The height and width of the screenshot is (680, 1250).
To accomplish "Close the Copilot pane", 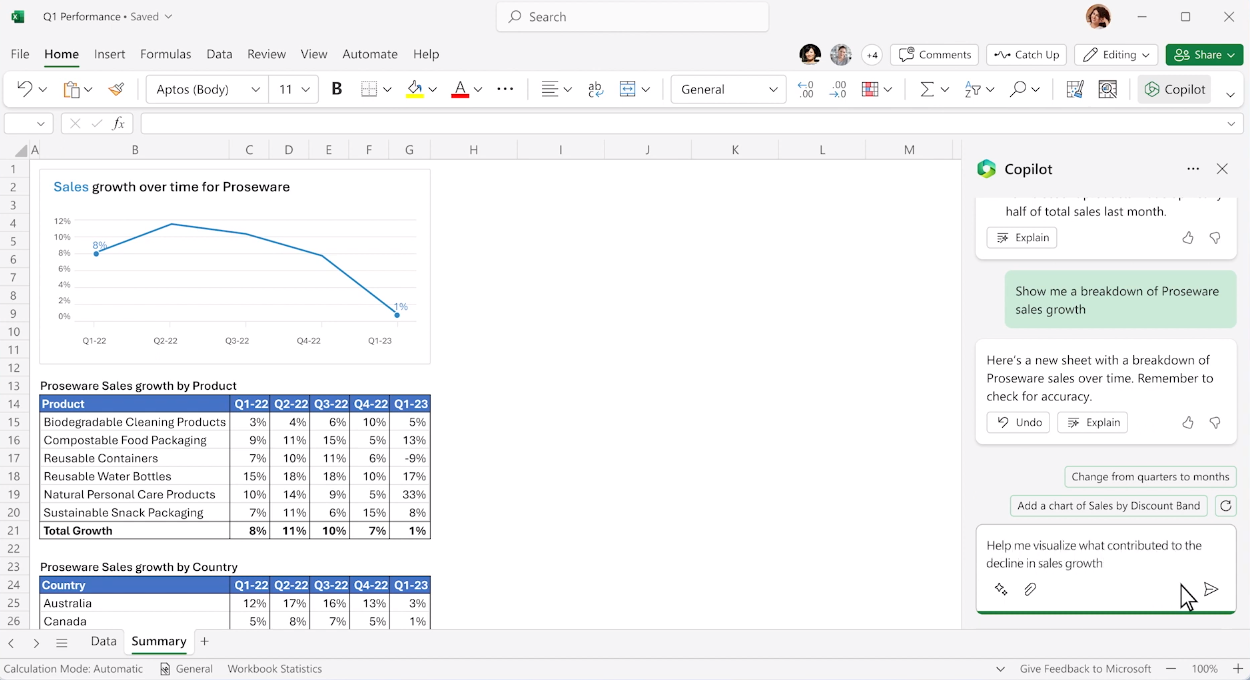I will click(1222, 169).
